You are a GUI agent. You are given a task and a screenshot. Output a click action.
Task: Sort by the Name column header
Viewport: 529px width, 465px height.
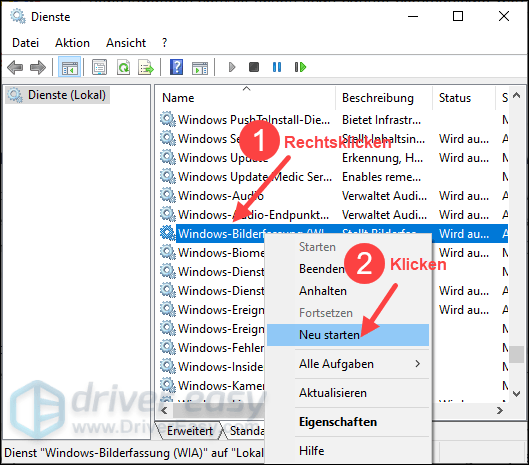point(246,98)
